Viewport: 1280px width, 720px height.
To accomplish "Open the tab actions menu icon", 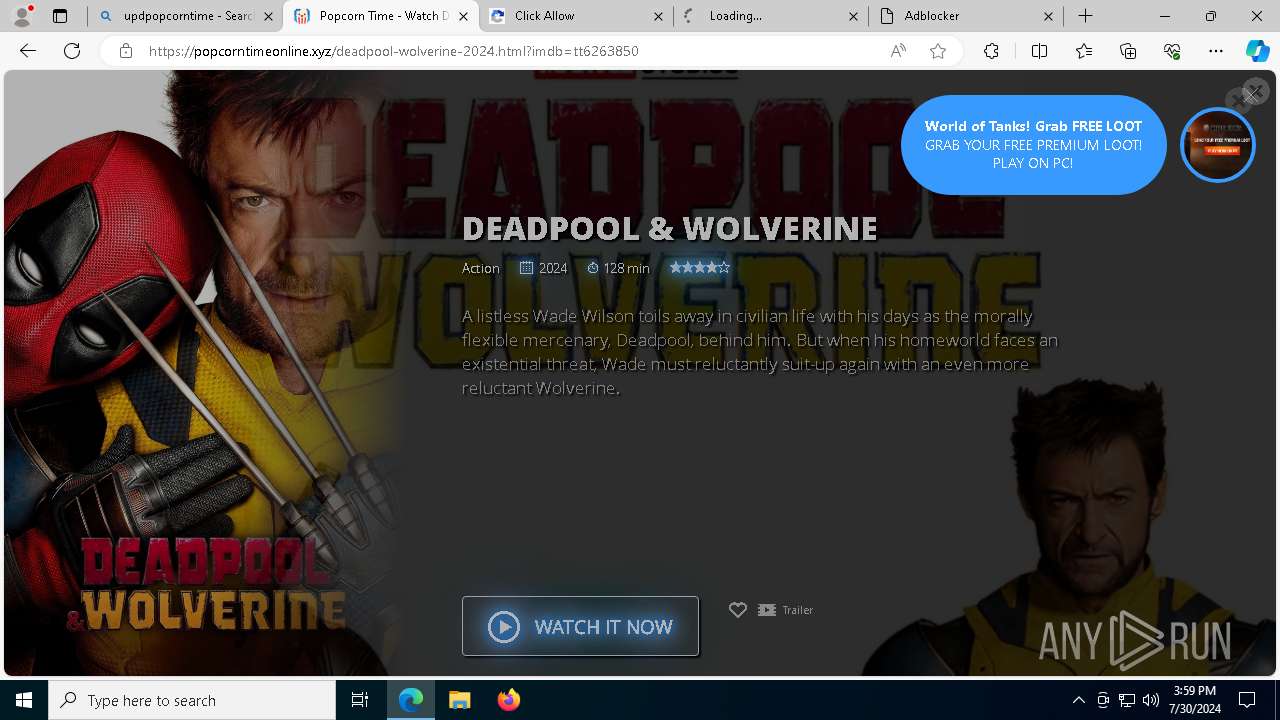I will (60, 16).
